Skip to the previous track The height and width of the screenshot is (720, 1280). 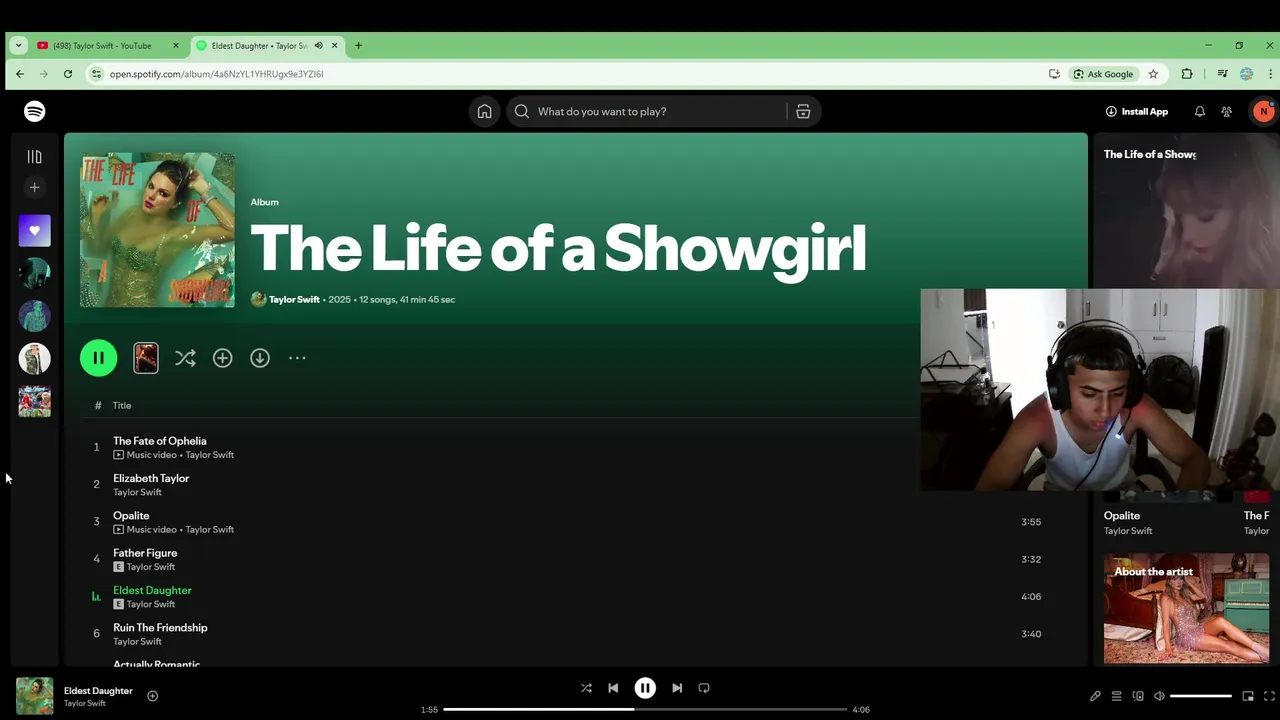tap(613, 688)
